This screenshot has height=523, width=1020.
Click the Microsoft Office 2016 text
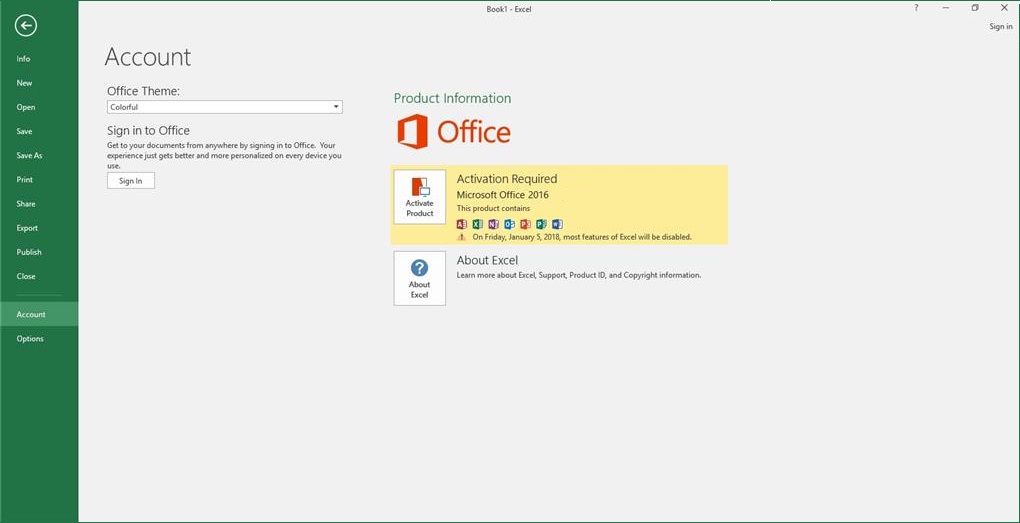502,194
